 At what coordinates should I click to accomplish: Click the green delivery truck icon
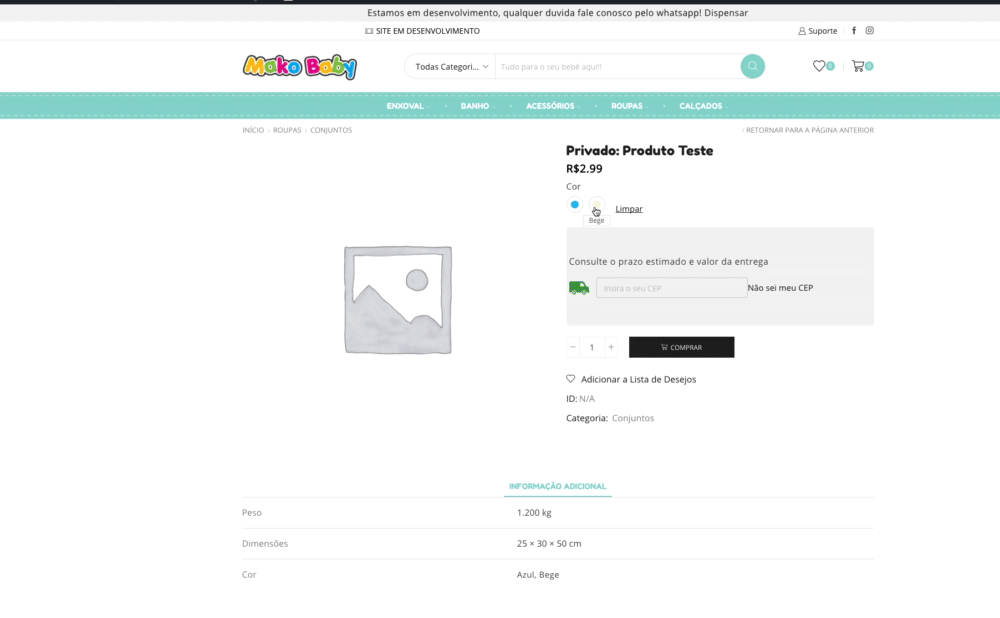pos(579,288)
